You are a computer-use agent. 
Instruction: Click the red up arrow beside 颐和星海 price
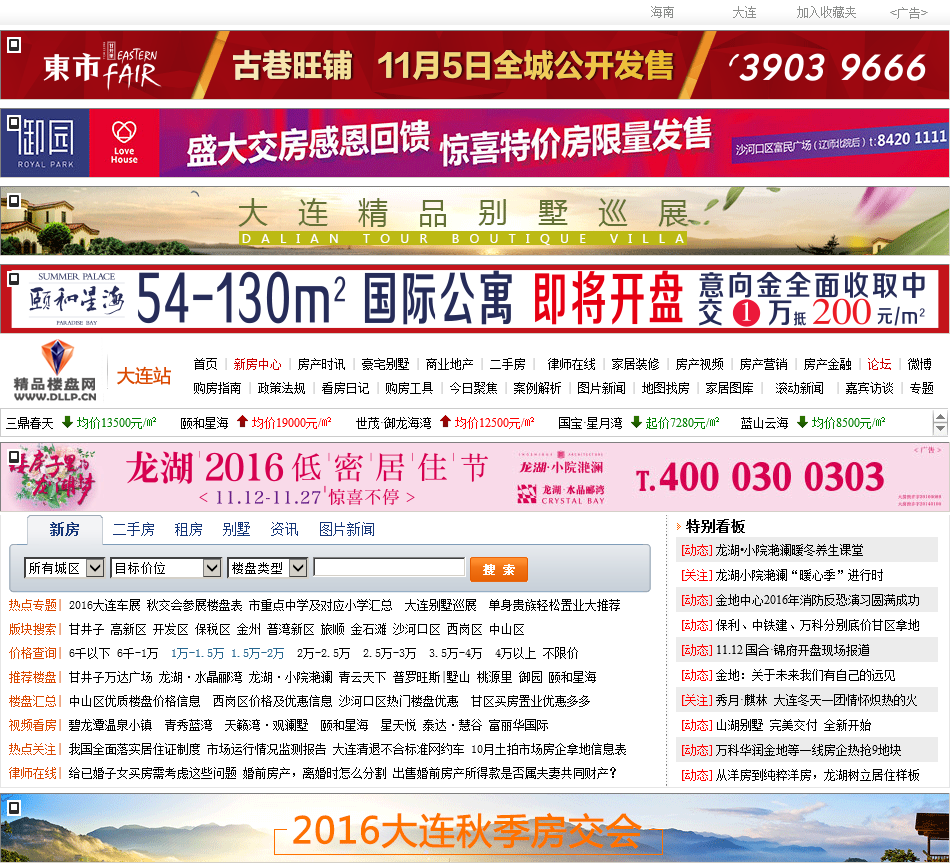(242, 422)
